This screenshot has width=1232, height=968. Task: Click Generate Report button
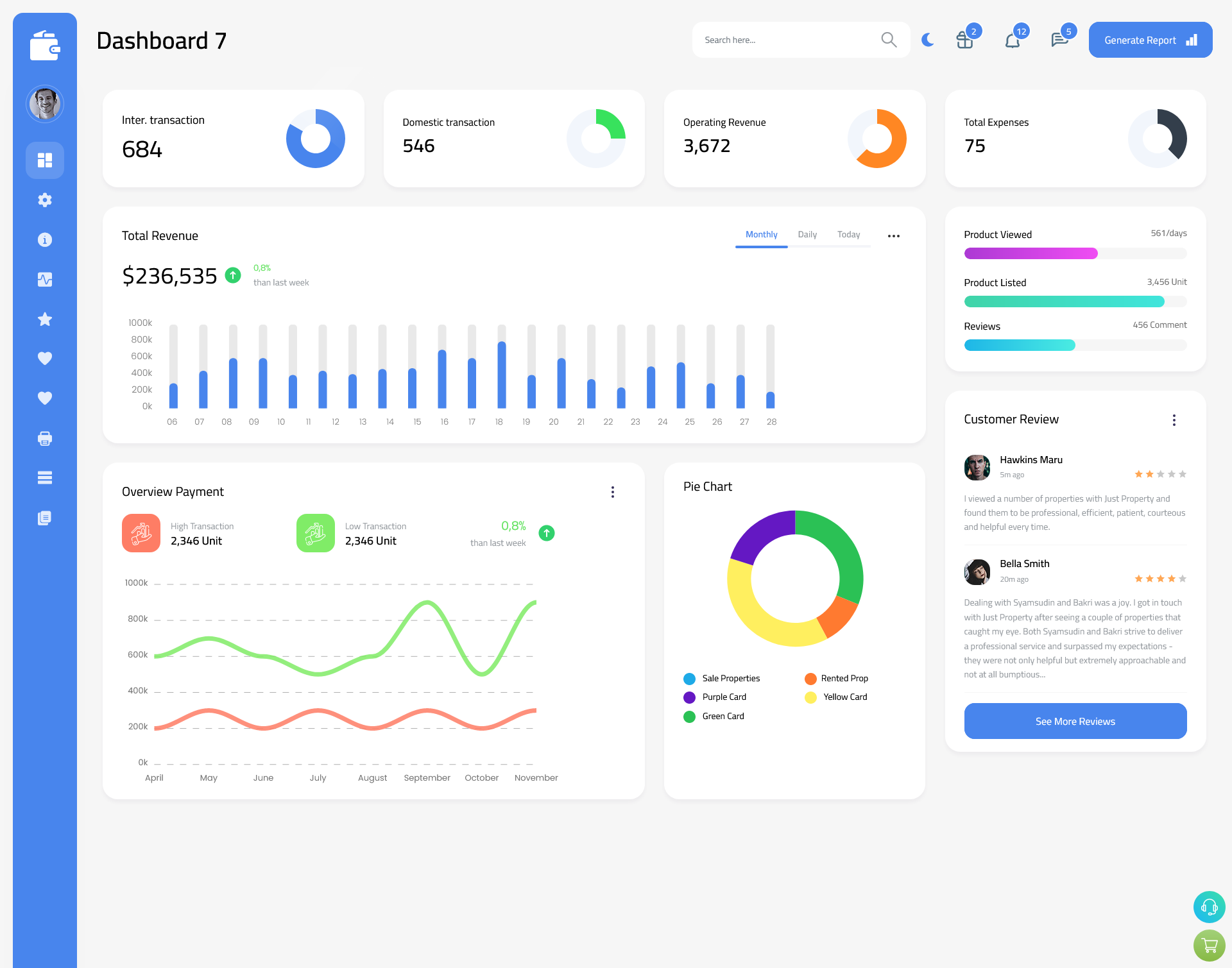click(x=1148, y=39)
